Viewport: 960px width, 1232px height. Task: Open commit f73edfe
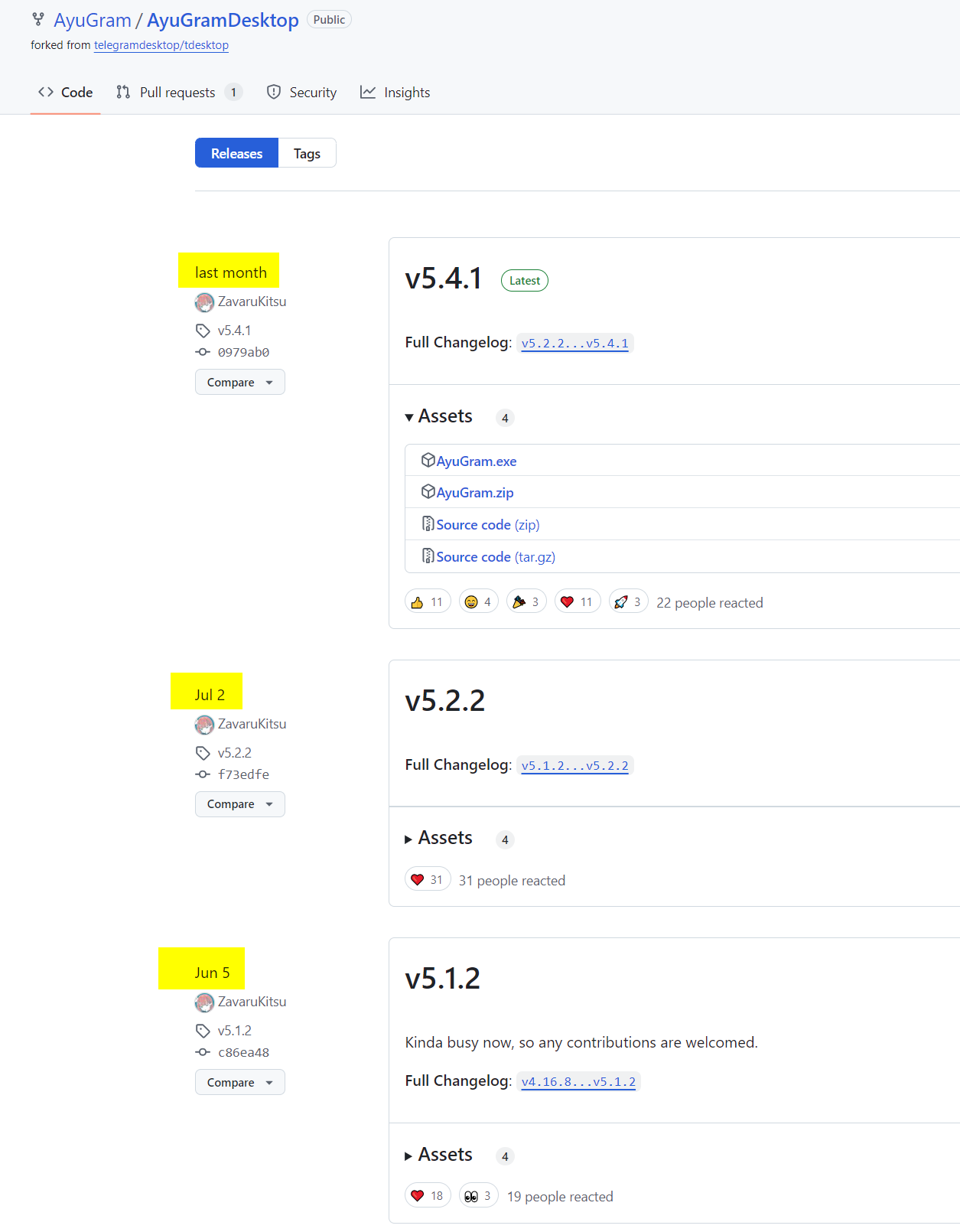click(x=243, y=774)
